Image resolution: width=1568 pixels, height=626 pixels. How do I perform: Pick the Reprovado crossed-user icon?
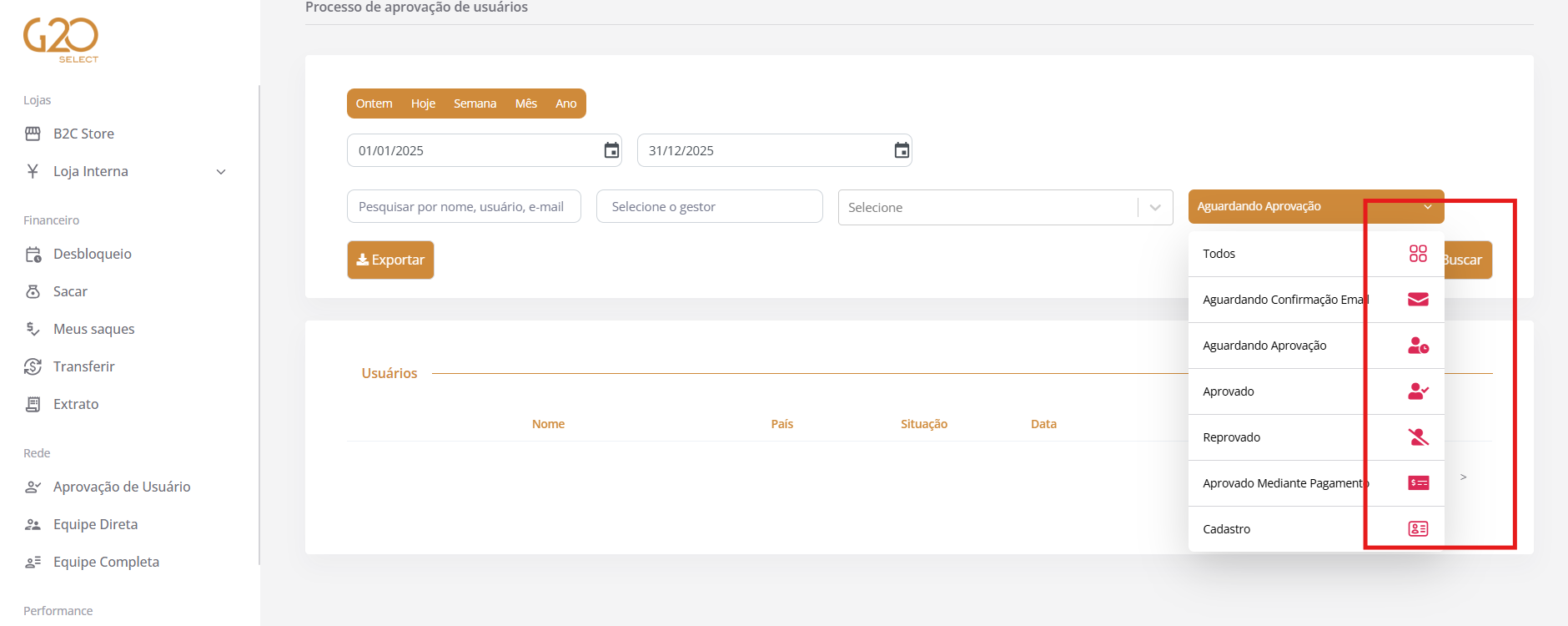click(x=1418, y=437)
